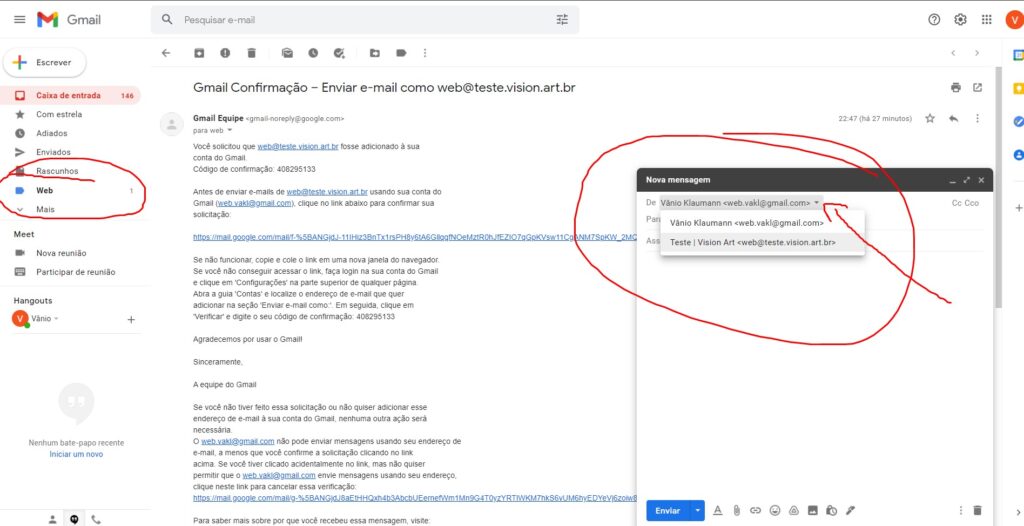
Task: Star the Gmail Equipe message
Action: pyautogui.click(x=930, y=118)
